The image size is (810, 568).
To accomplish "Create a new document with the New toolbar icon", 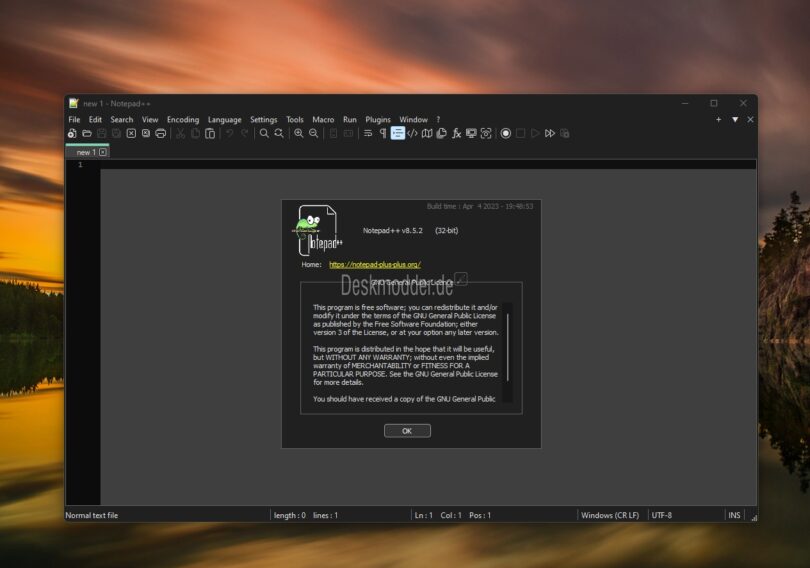I will 72,133.
